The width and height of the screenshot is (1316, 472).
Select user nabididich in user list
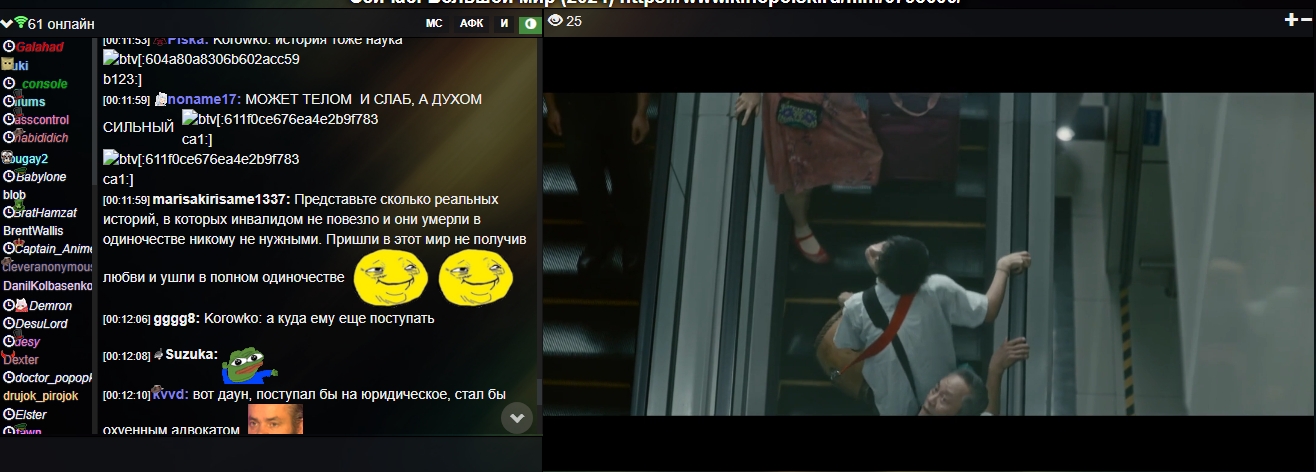click(x=42, y=138)
